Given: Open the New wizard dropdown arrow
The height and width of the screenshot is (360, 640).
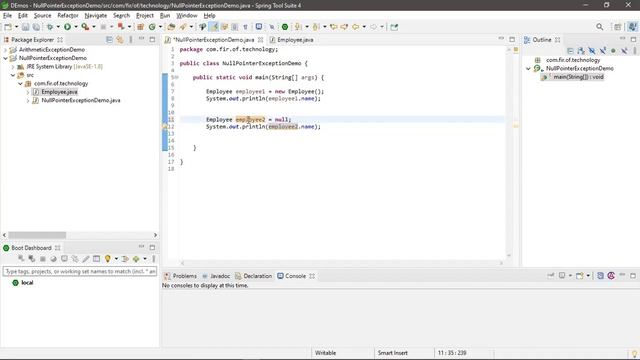Looking at the screenshot, I should click(x=17, y=27).
